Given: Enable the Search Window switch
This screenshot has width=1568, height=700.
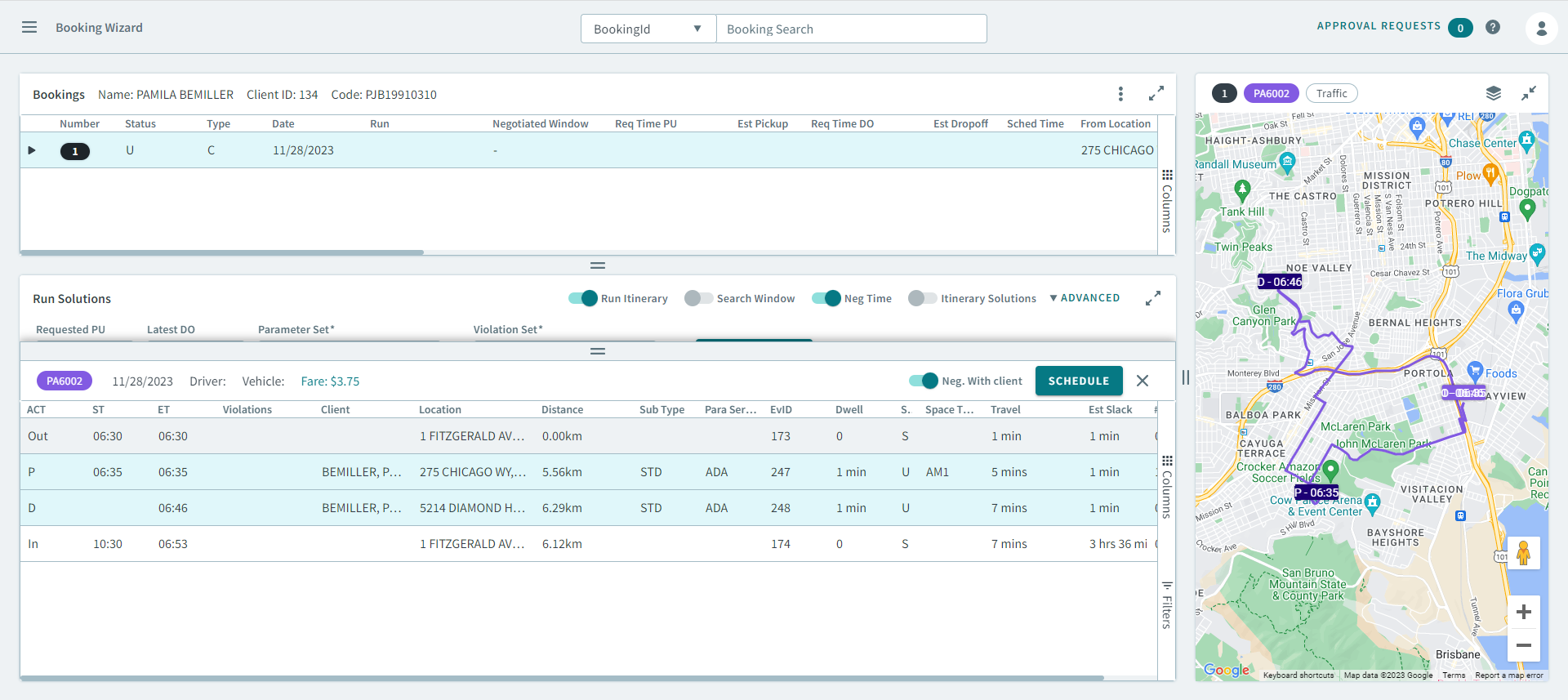Looking at the screenshot, I should click(698, 298).
